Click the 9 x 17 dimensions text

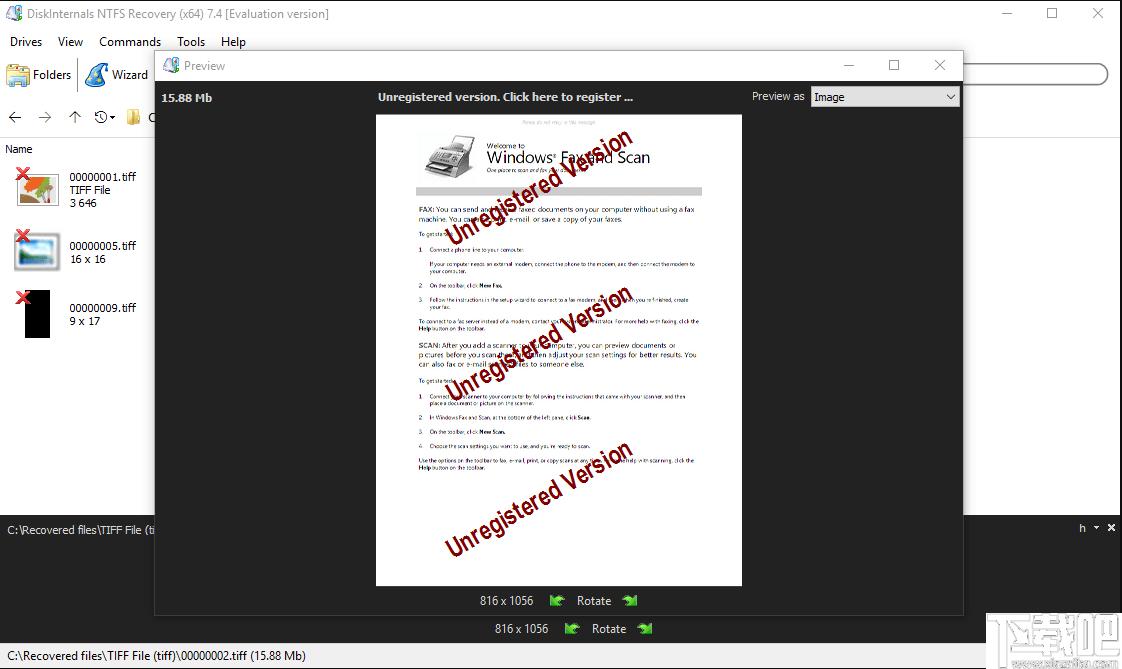point(84,321)
